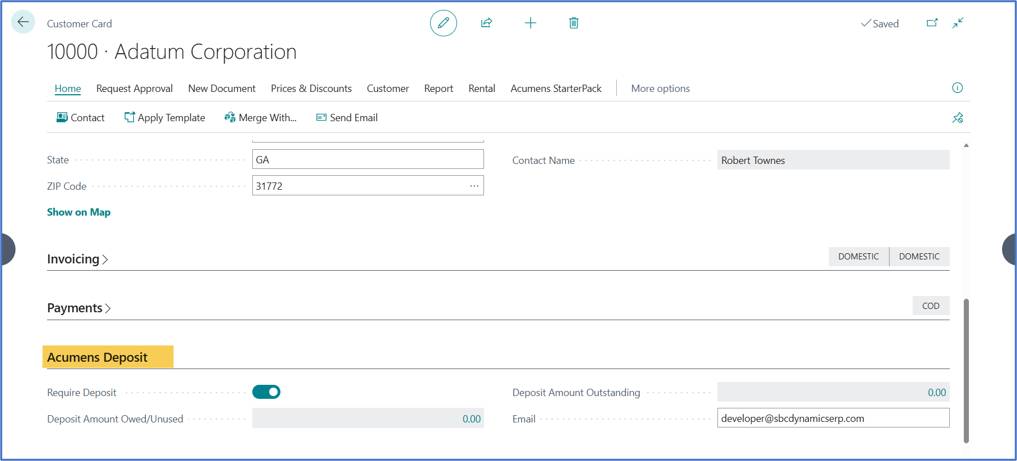Click the Contact Name field
Screen dimensions: 1017x461
click(833, 160)
